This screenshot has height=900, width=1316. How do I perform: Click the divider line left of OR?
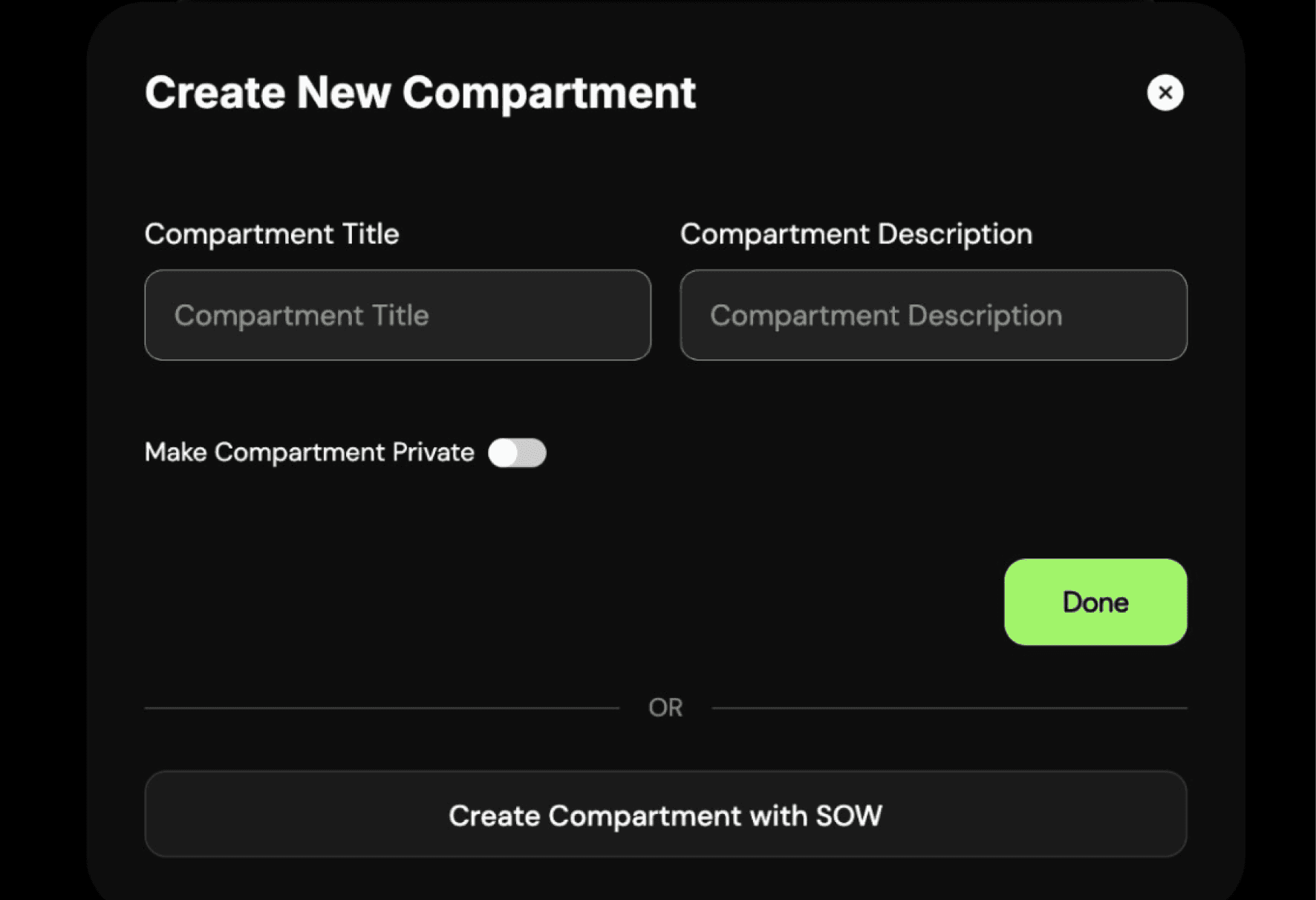(x=382, y=708)
